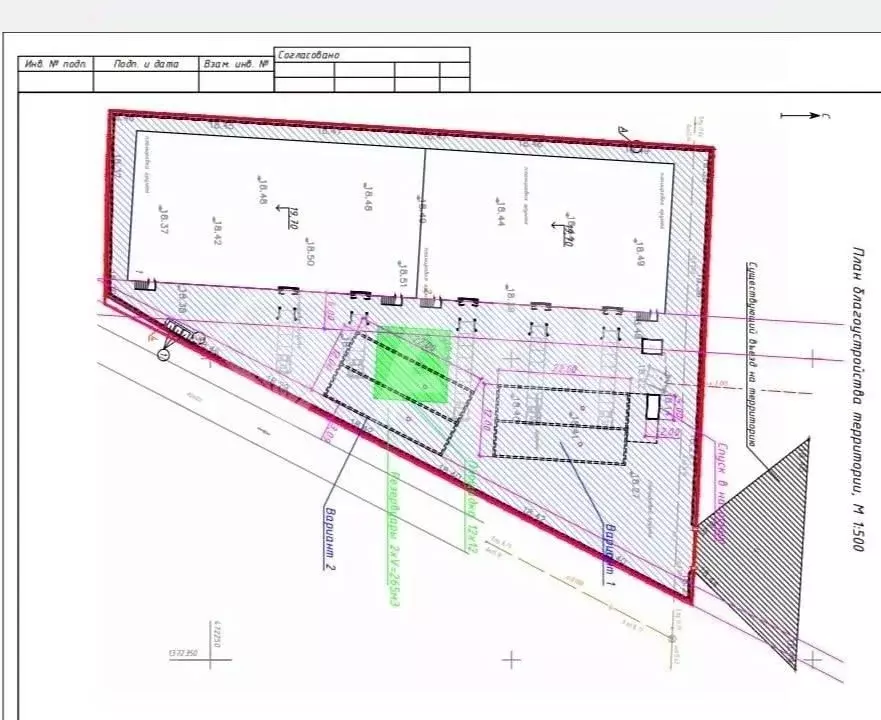Select the 2.00 dimension near the small rectangle
Image resolution: width=881 pixels, height=720 pixels.
669,432
